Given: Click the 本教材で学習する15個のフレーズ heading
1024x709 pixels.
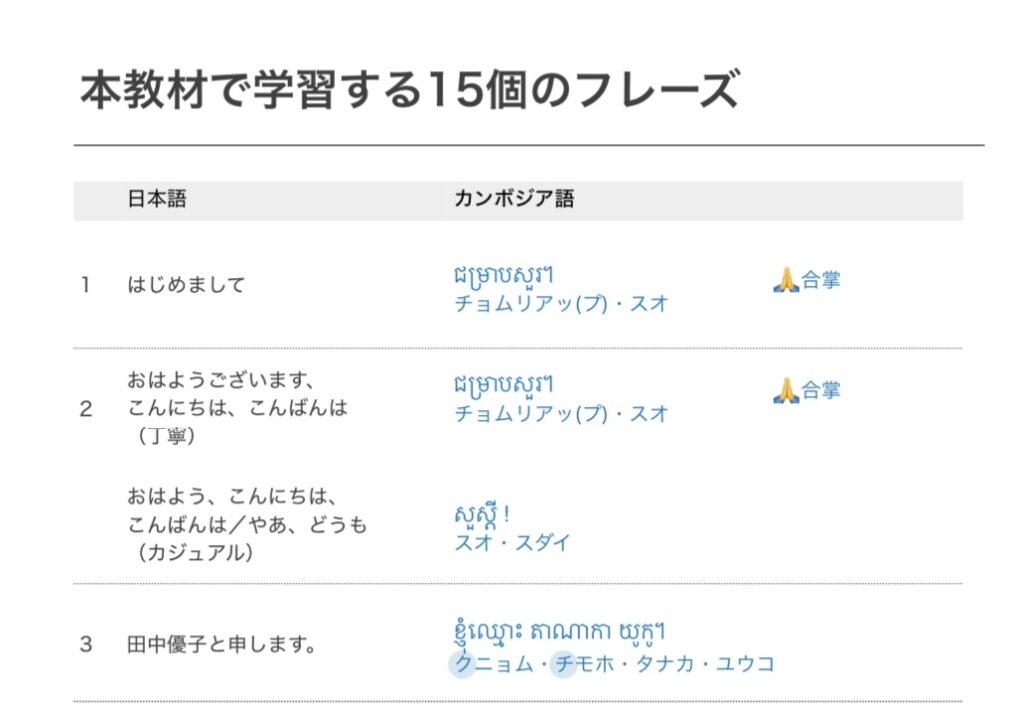Looking at the screenshot, I should point(410,89).
